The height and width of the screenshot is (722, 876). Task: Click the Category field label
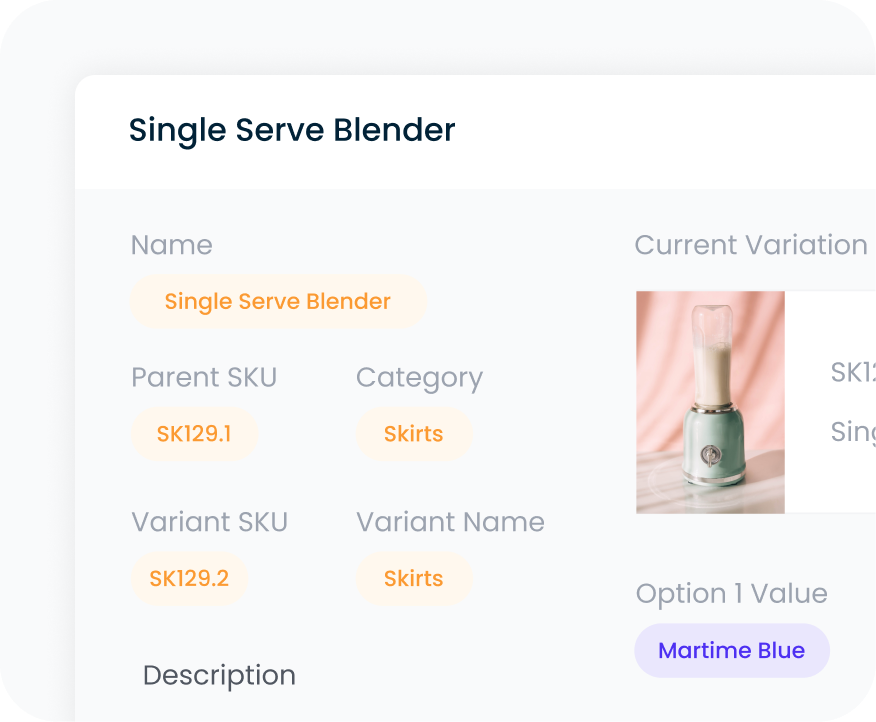(419, 377)
